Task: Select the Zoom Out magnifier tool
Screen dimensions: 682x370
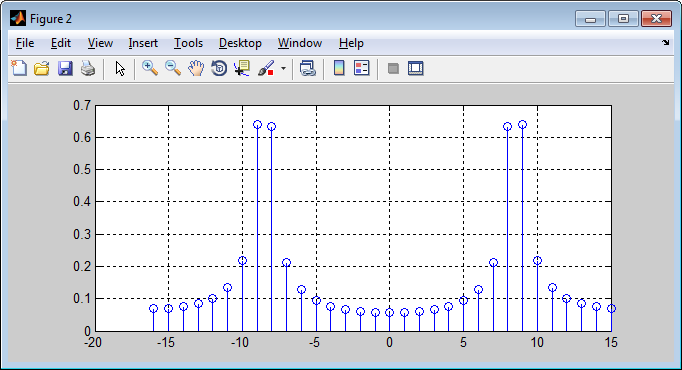Action: (x=173, y=68)
